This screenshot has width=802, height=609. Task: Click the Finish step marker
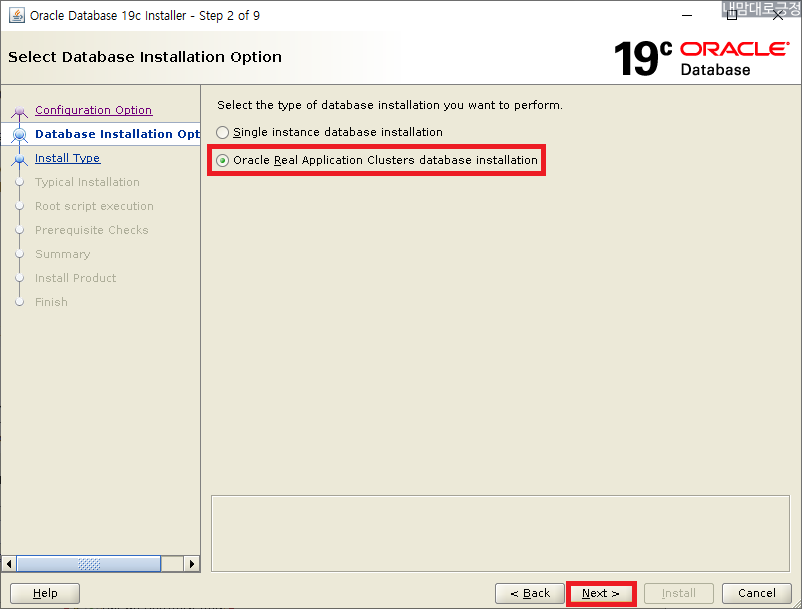point(19,302)
